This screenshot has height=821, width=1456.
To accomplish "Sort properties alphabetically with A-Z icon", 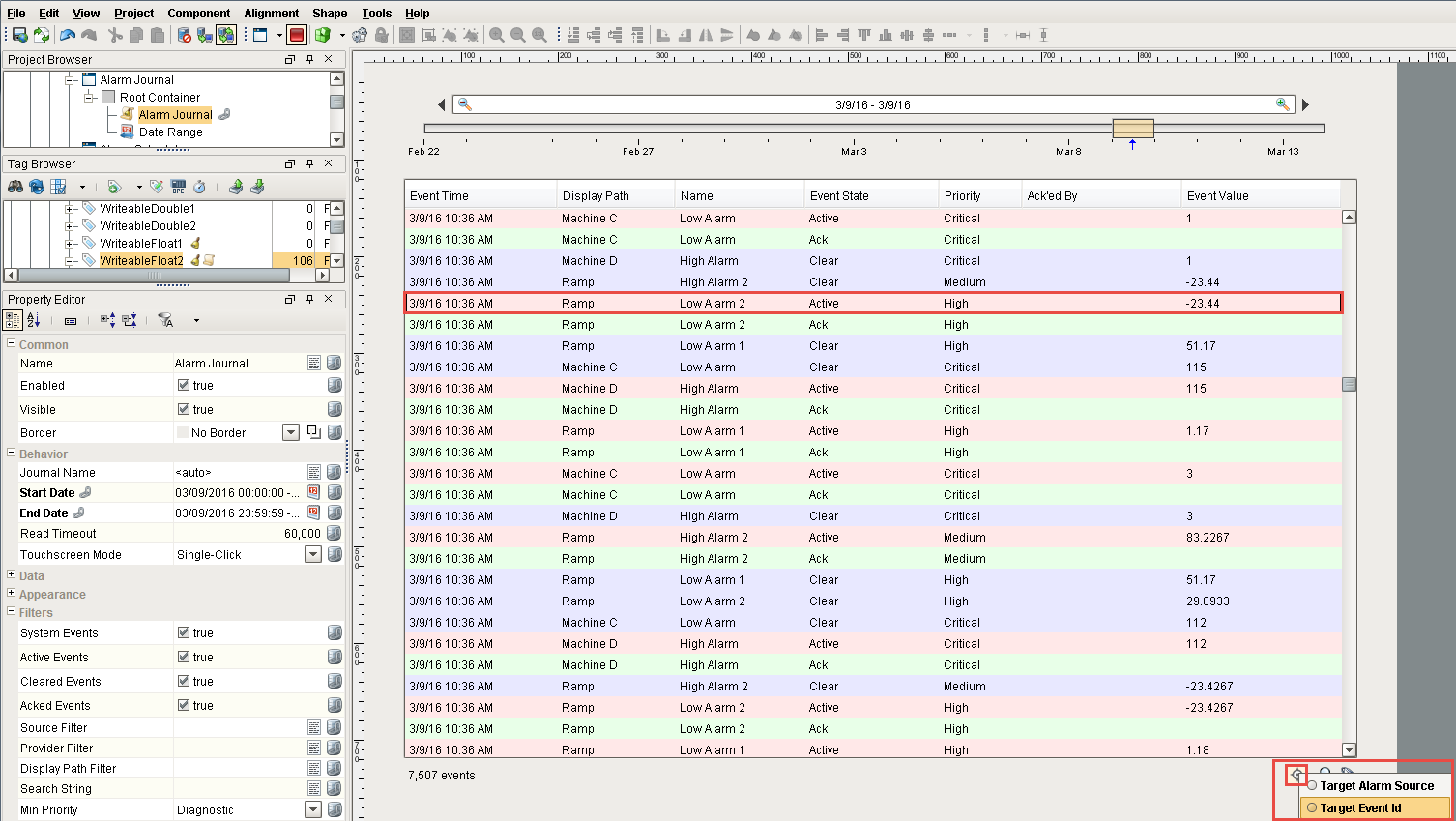I will tap(34, 321).
